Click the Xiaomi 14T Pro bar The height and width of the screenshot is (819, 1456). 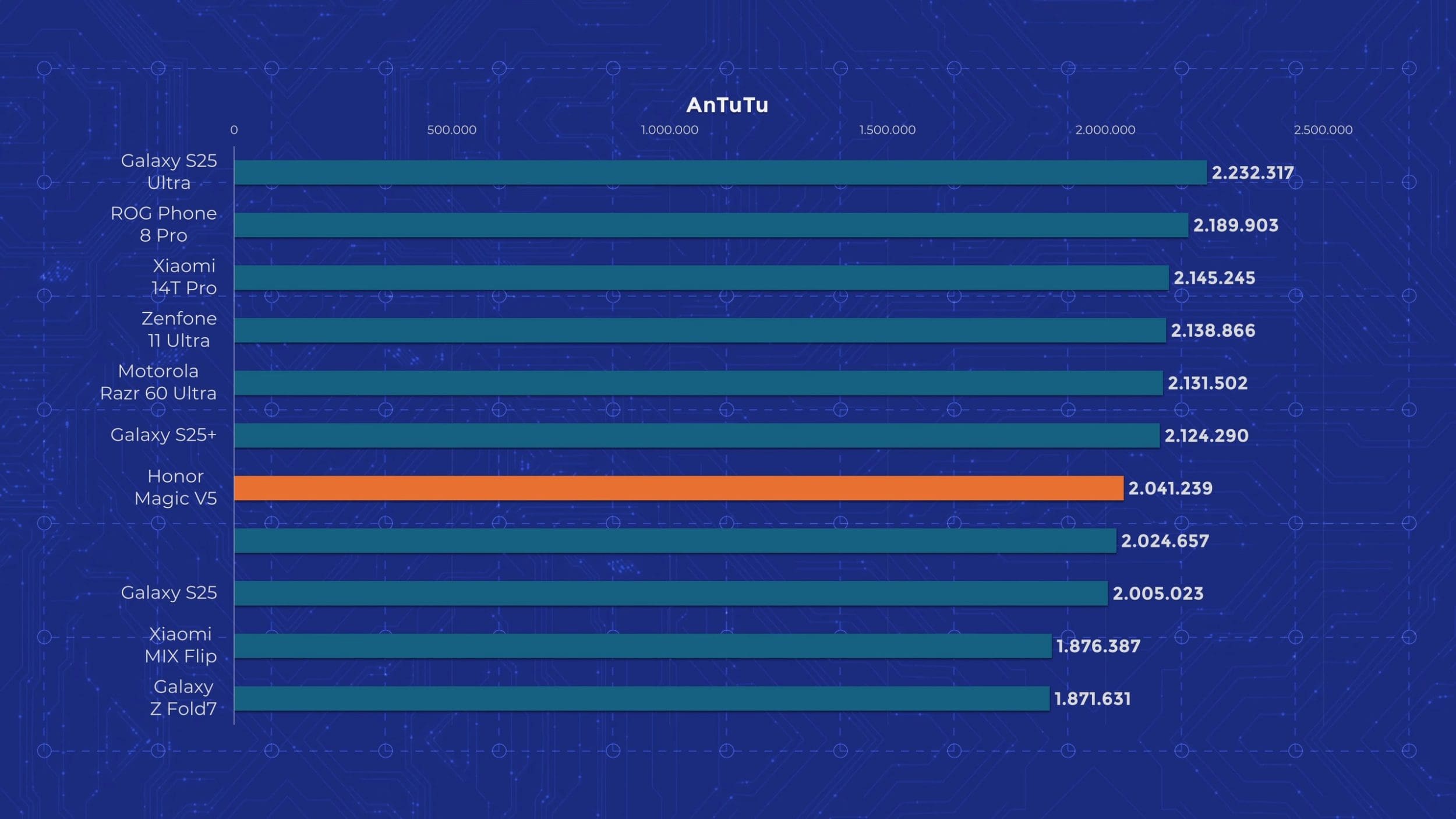[x=701, y=278]
